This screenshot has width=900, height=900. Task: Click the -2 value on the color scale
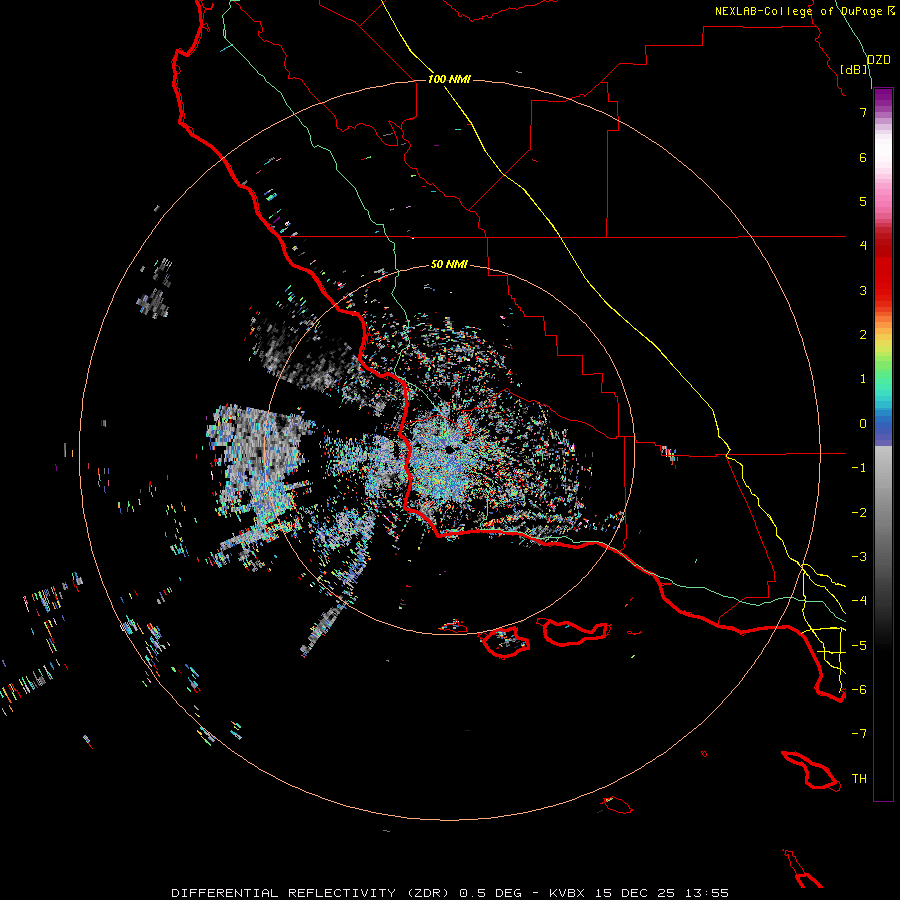[x=859, y=513]
